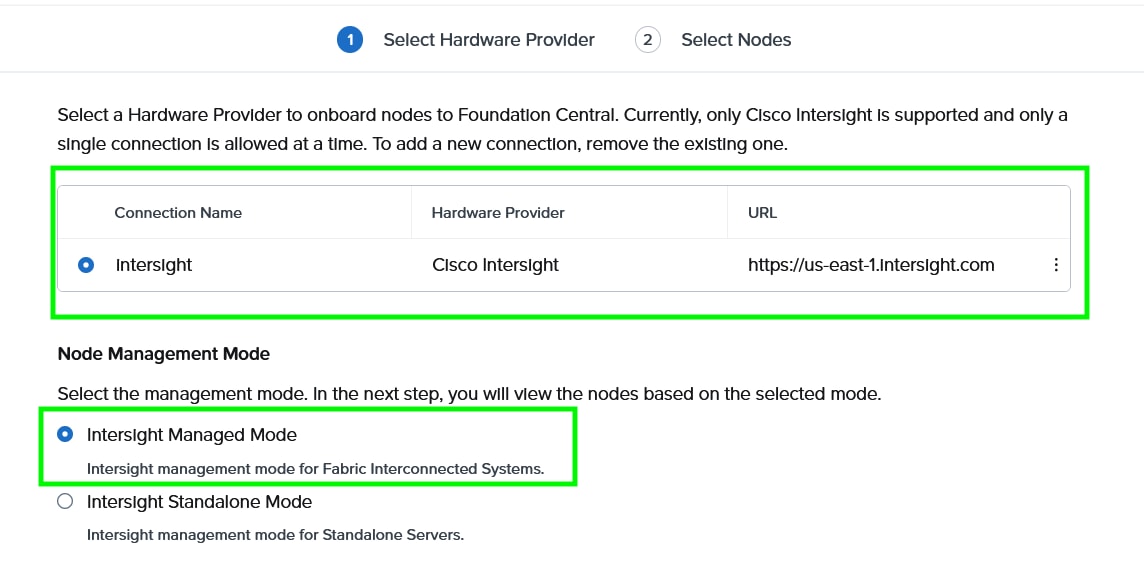Click the Intersight connection name cell
Image resolution: width=1144 pixels, height=586 pixels.
tap(154, 265)
